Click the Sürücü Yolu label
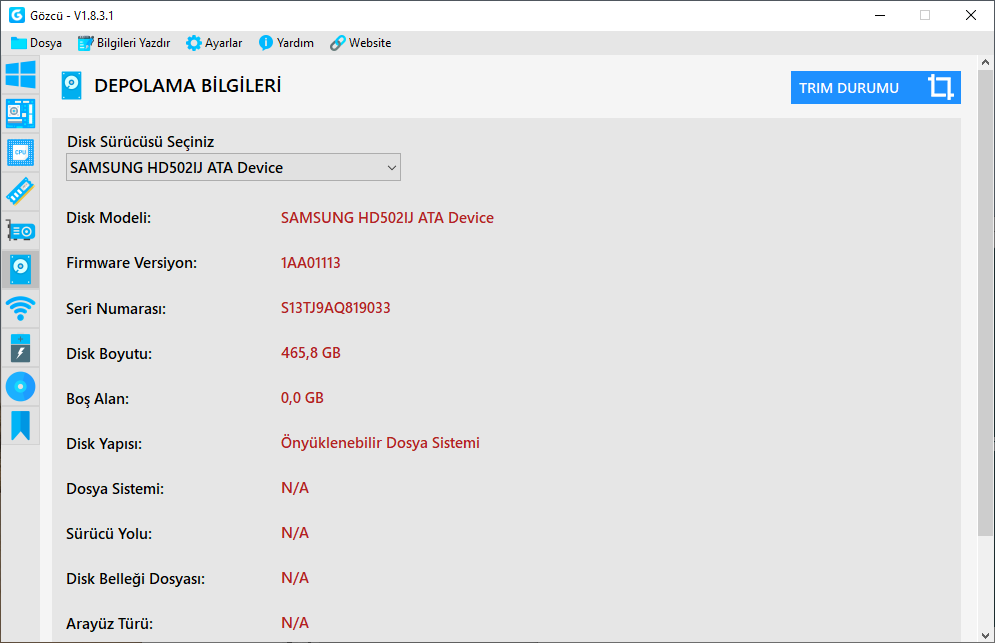The height and width of the screenshot is (643, 995). [109, 534]
